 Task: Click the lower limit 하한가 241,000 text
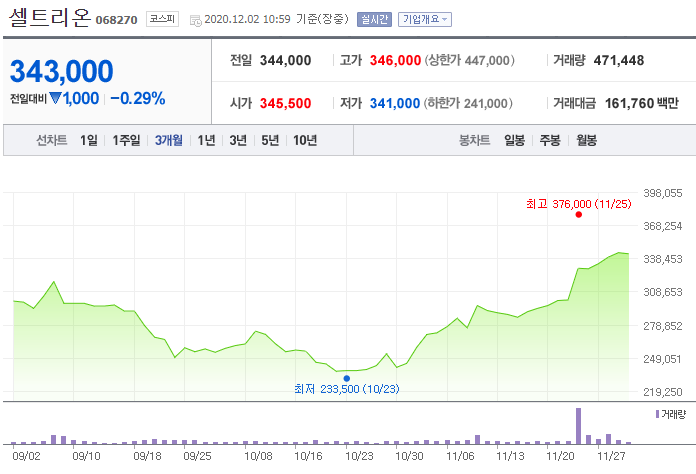468,103
